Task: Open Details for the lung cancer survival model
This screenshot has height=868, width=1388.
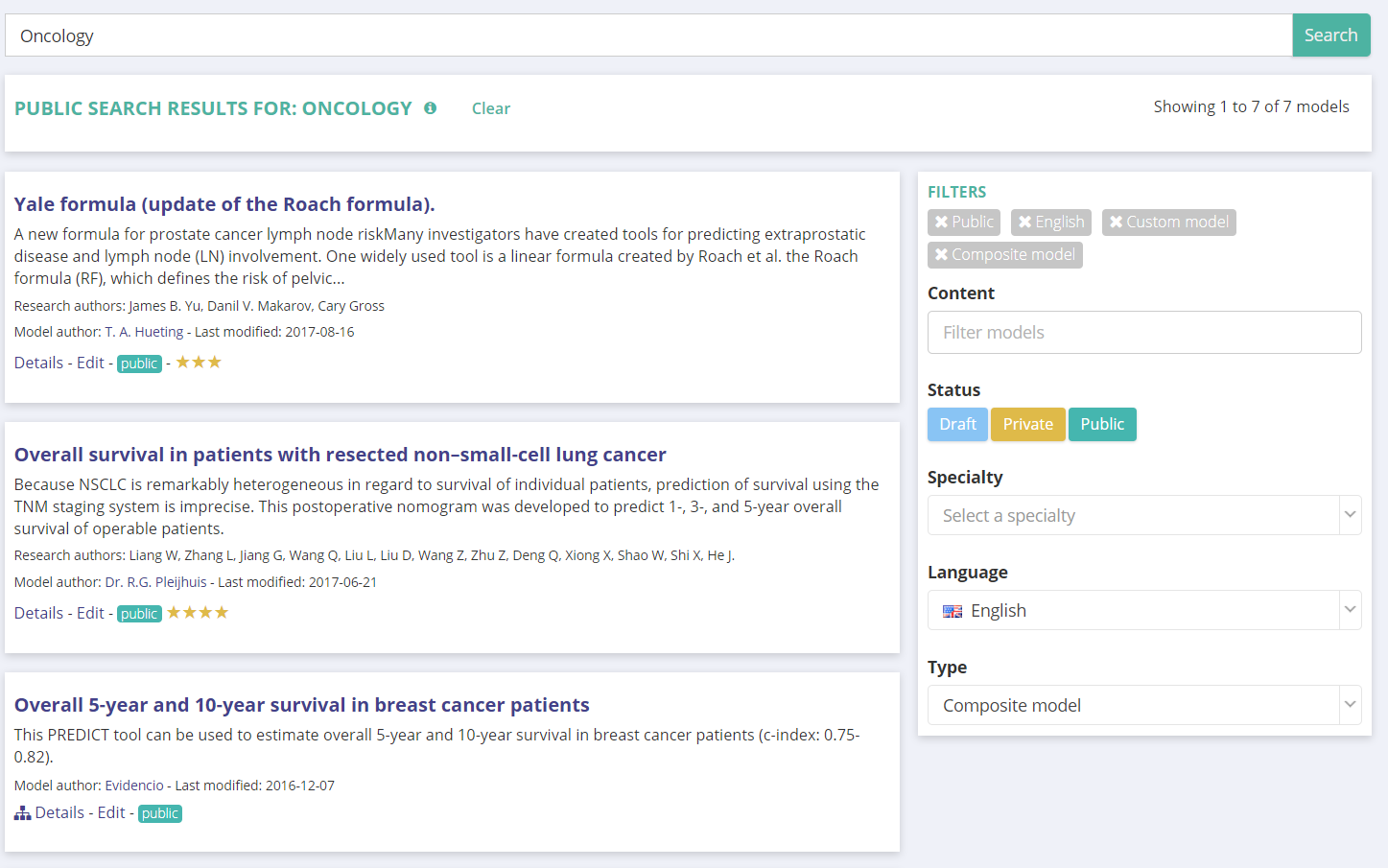Action: (x=38, y=614)
